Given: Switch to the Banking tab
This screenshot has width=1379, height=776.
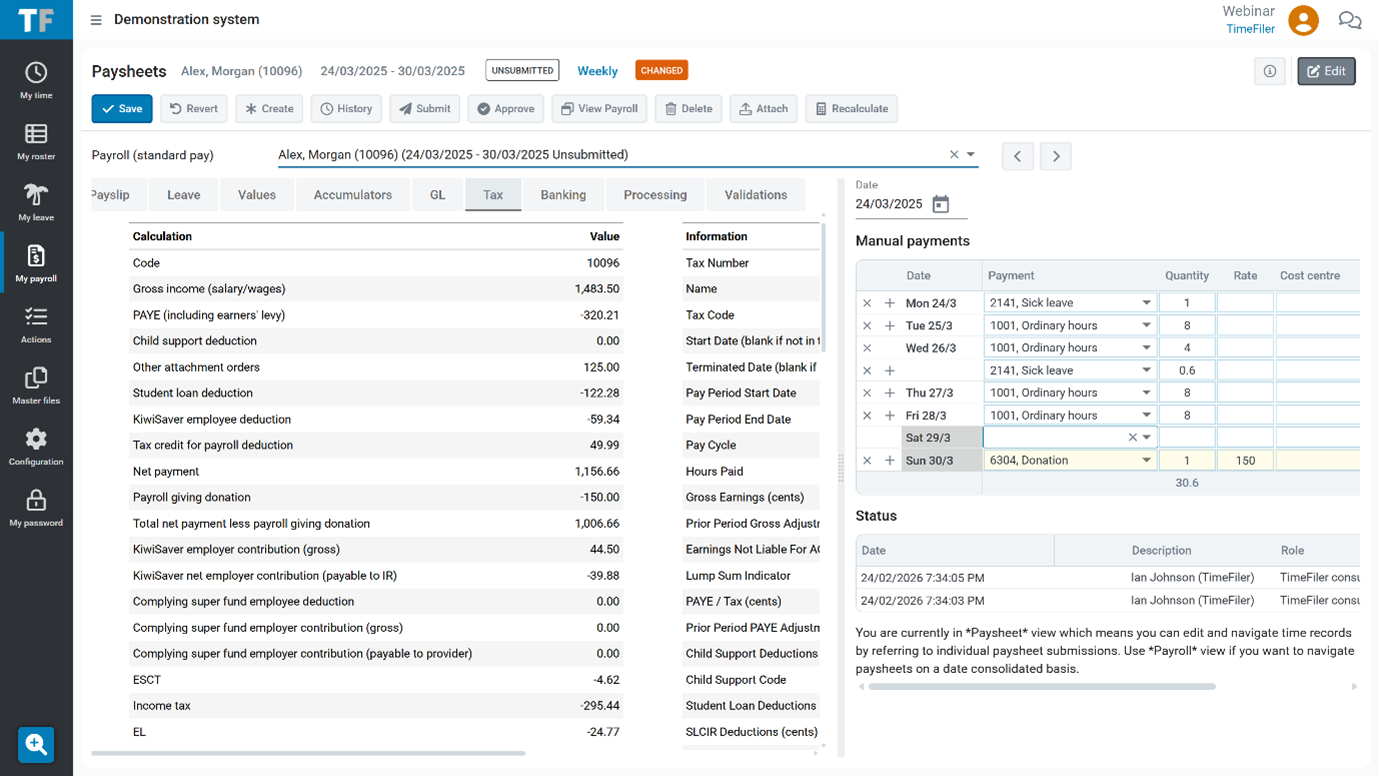Looking at the screenshot, I should pos(563,195).
